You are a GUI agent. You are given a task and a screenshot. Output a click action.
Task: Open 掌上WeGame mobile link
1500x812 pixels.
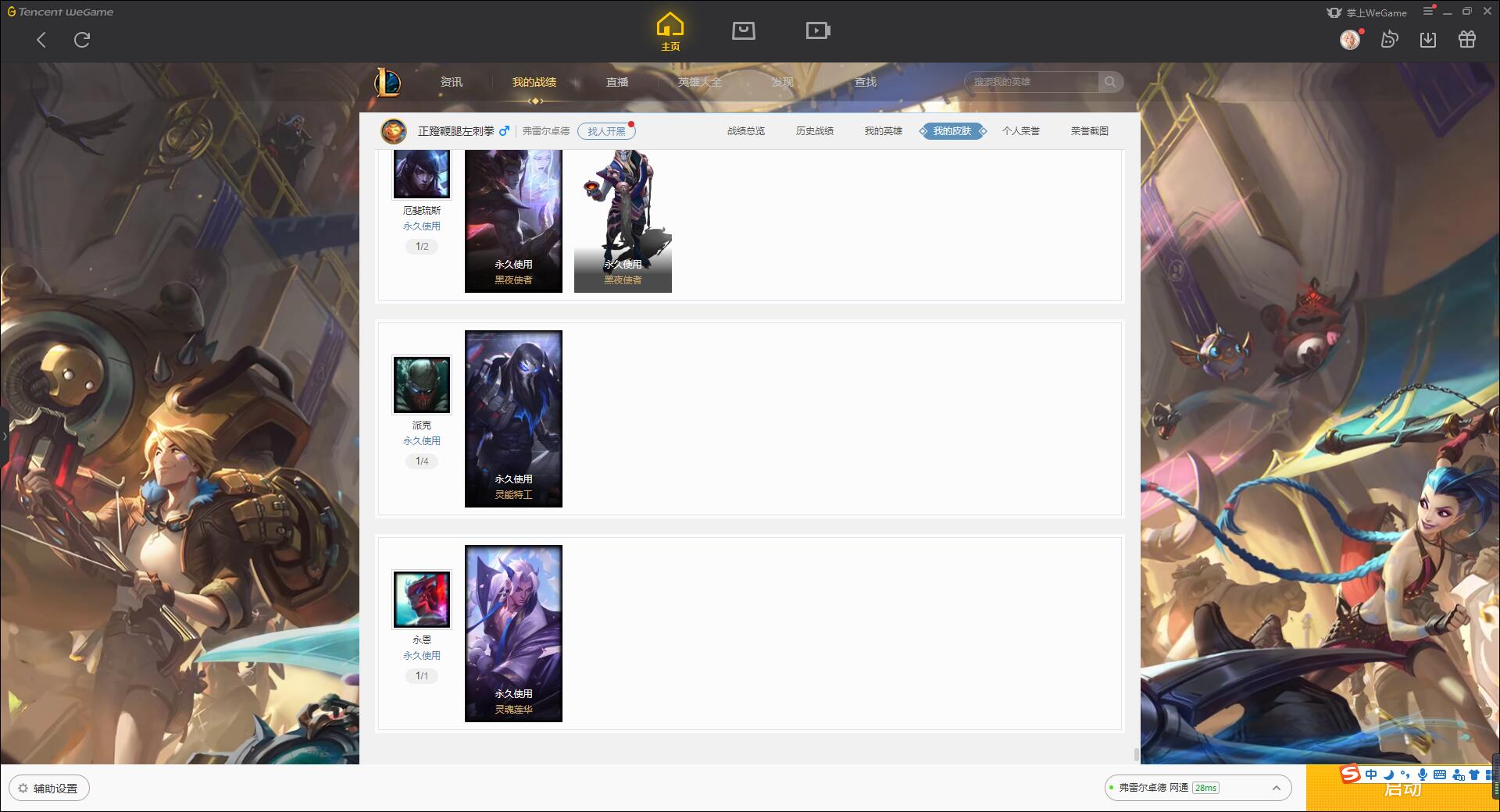pyautogui.click(x=1367, y=12)
